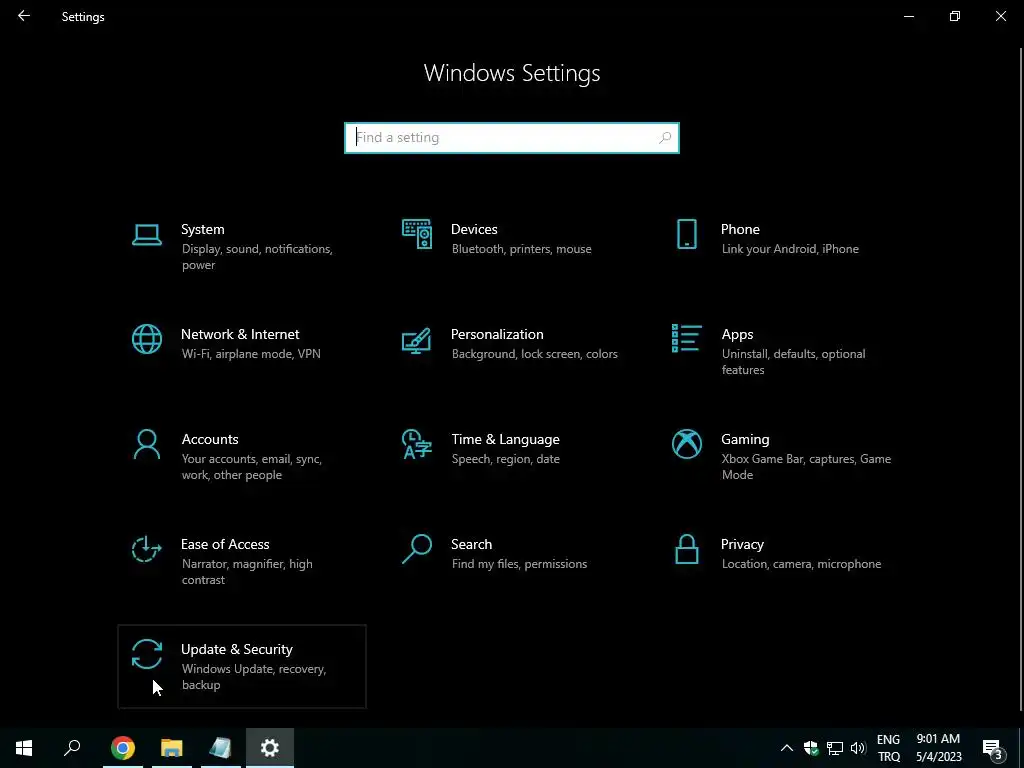
Task: Click the Network & Internet heading
Action: [240, 334]
